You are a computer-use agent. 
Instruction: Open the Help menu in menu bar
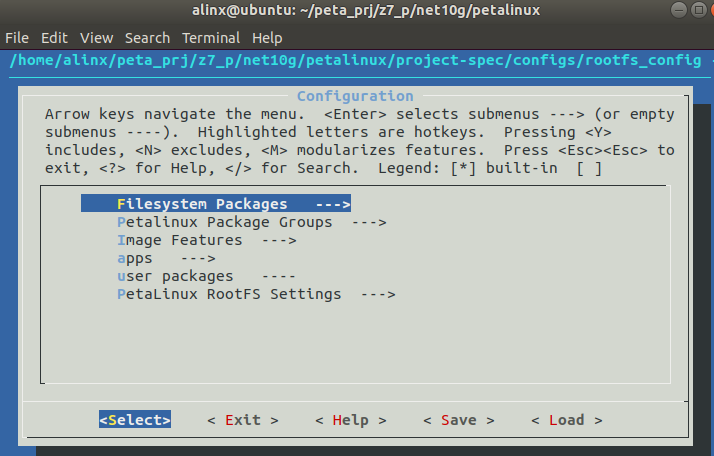pos(267,38)
